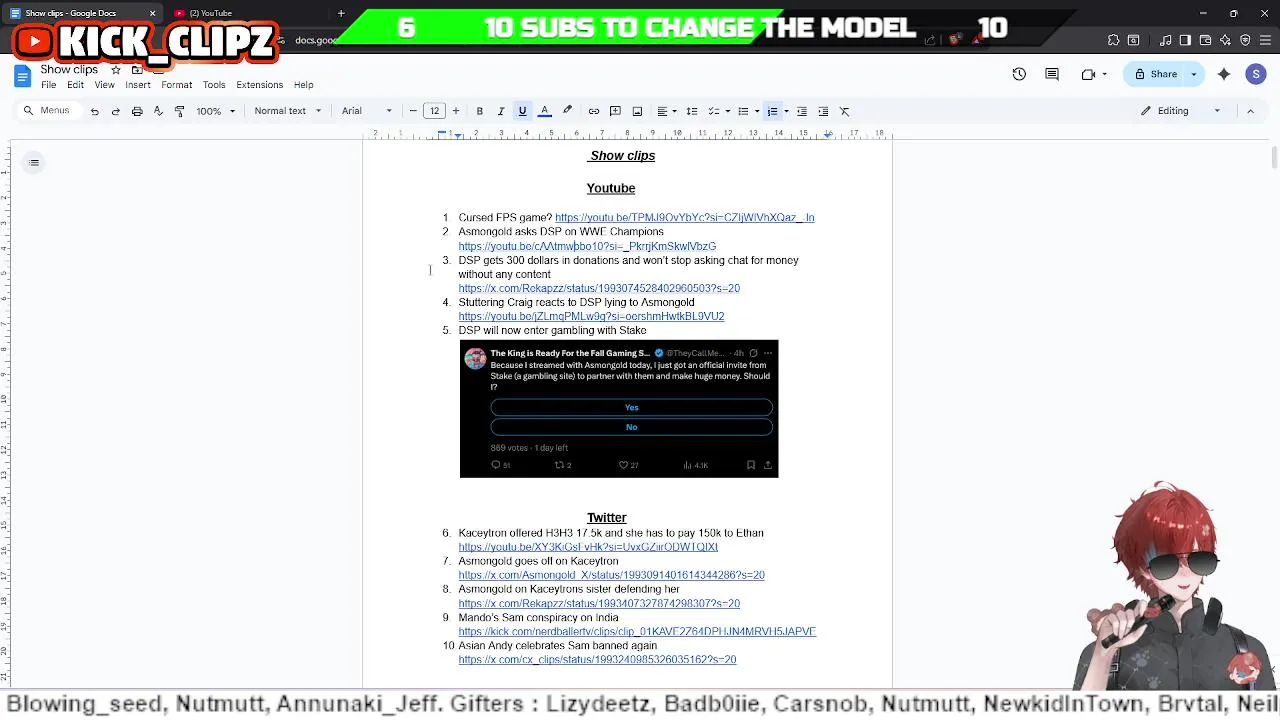Open the Tools menu
The width and height of the screenshot is (1280, 720).
point(214,85)
